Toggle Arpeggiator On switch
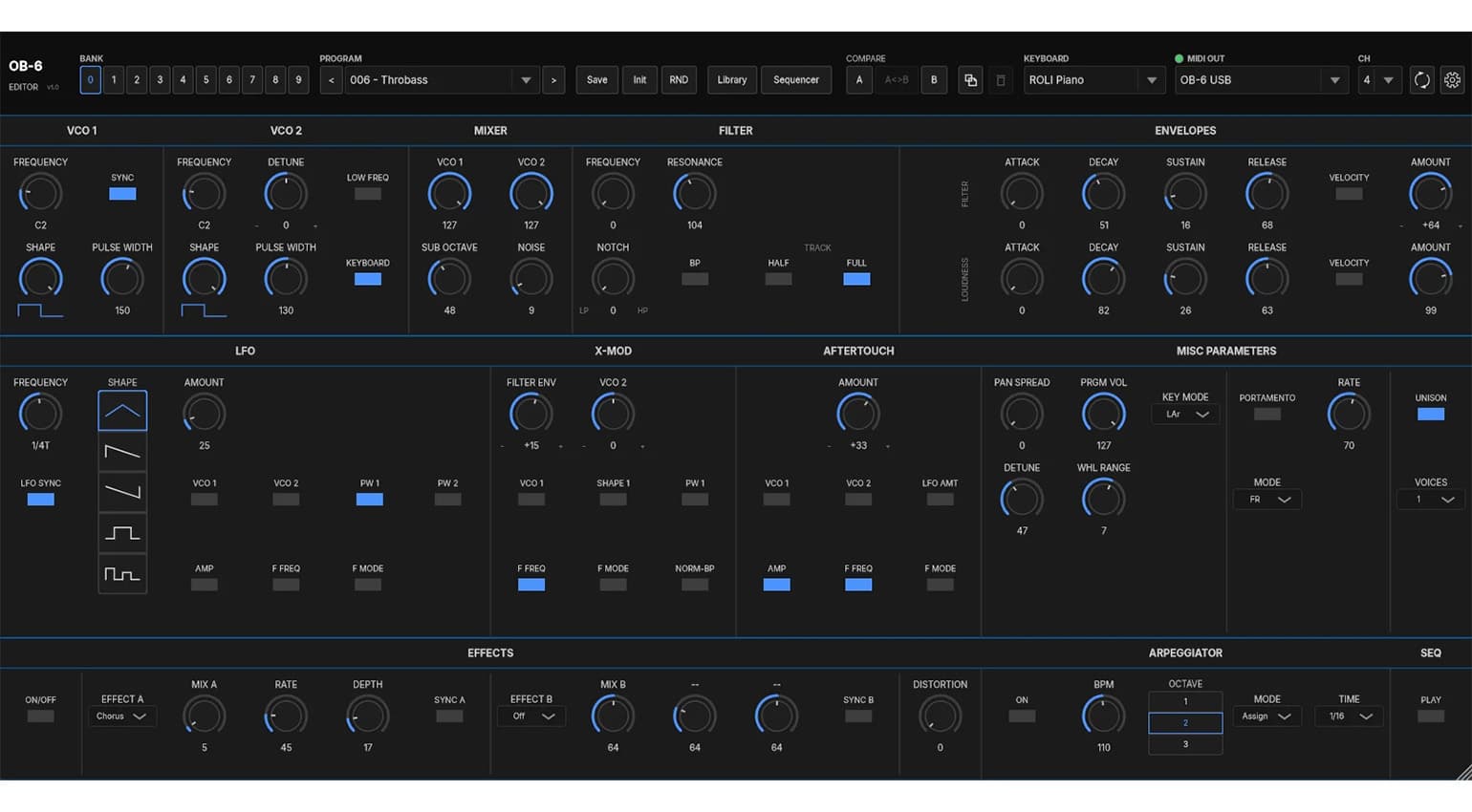This screenshot has height=812, width=1472. (1022, 716)
